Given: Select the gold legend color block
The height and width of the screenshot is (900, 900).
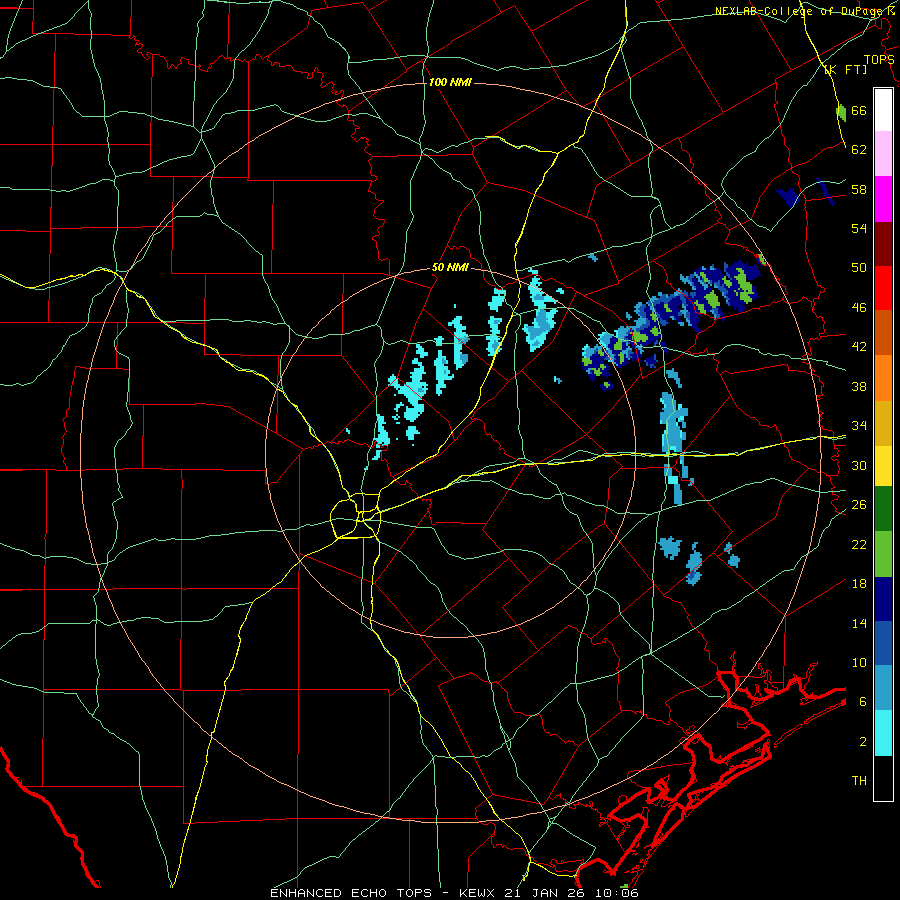Looking at the screenshot, I should tap(883, 422).
